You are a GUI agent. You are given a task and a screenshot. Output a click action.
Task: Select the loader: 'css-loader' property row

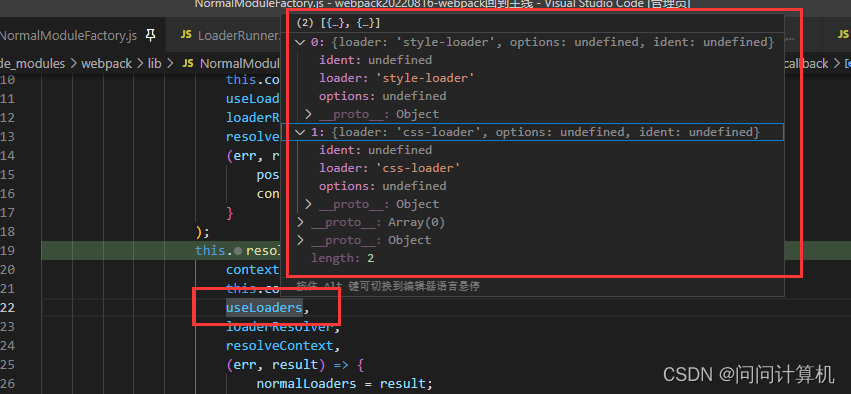[390, 168]
